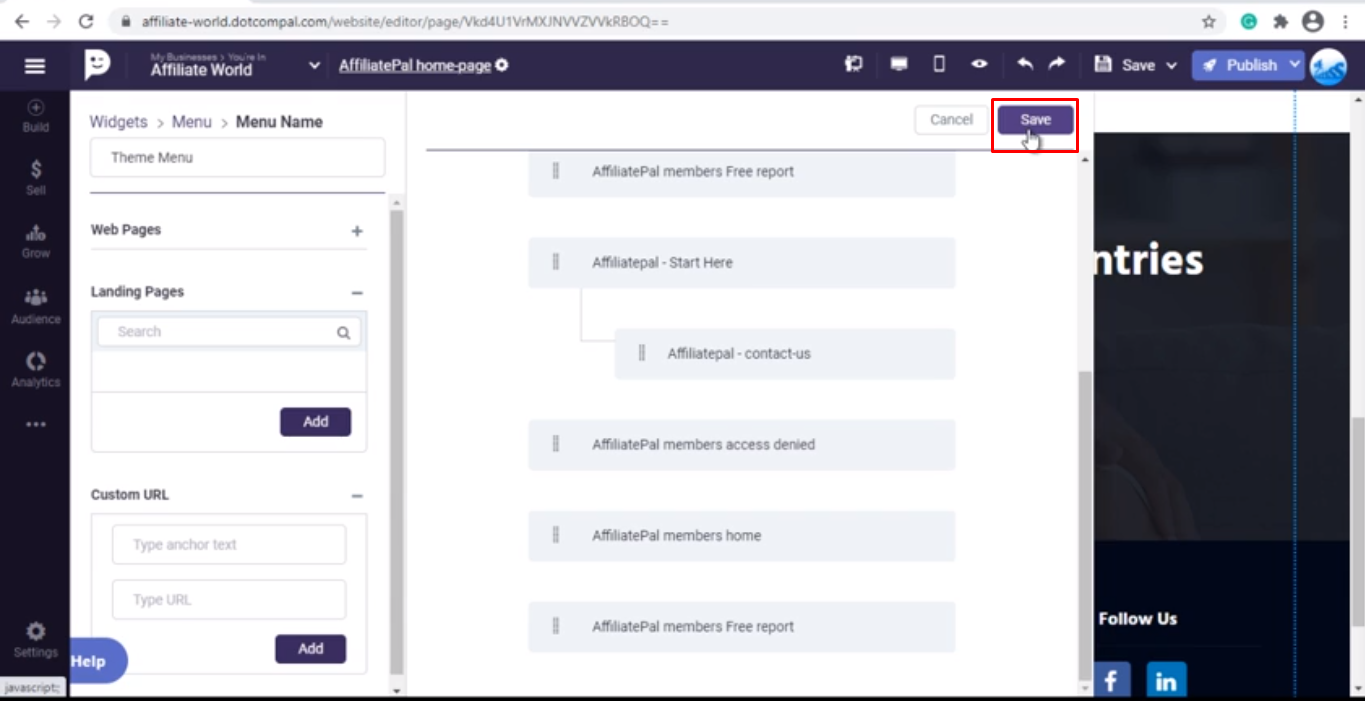Collapse the Landing Pages section

357,293
